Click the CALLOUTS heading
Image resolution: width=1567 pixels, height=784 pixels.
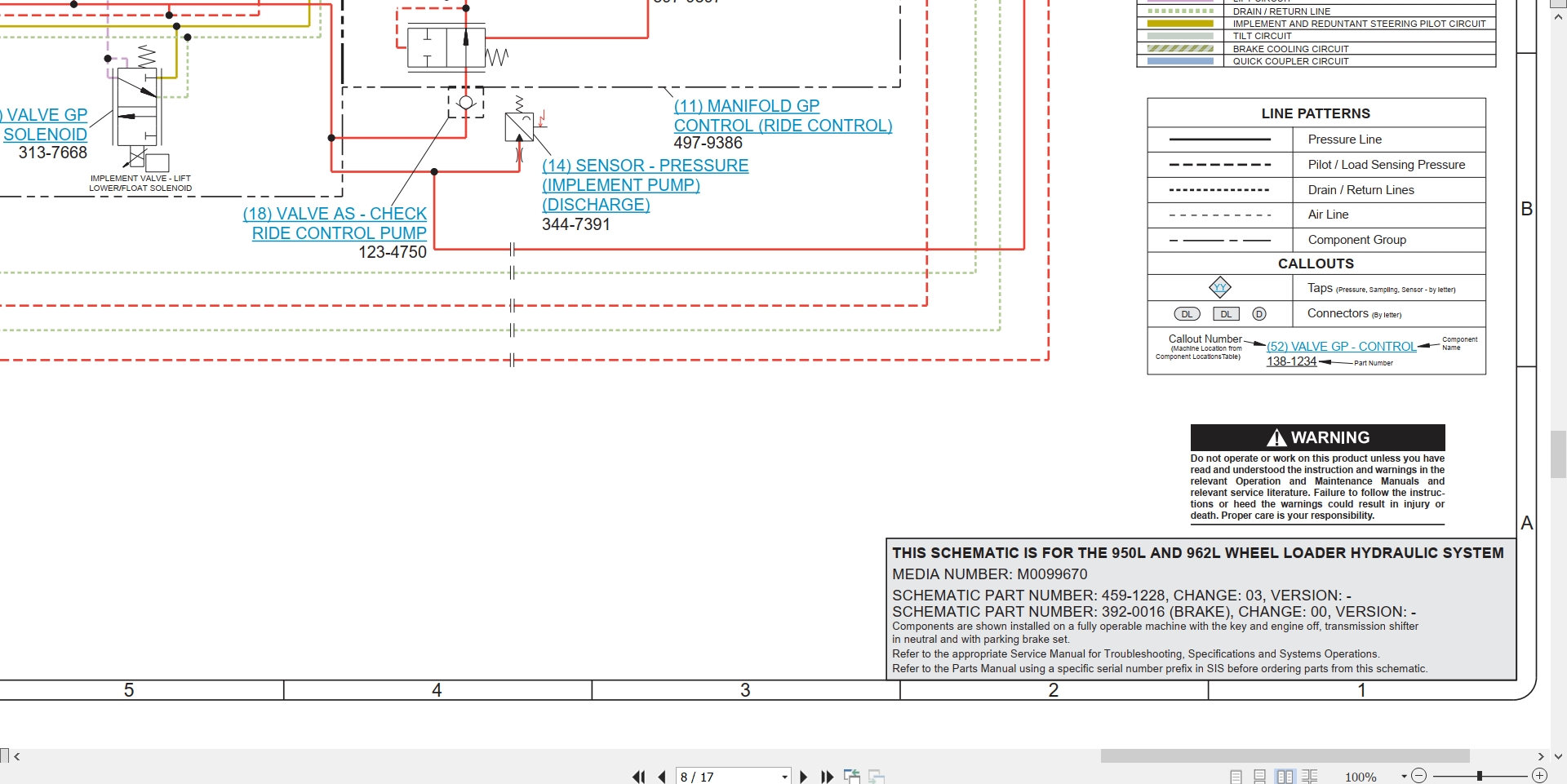pos(1316,264)
